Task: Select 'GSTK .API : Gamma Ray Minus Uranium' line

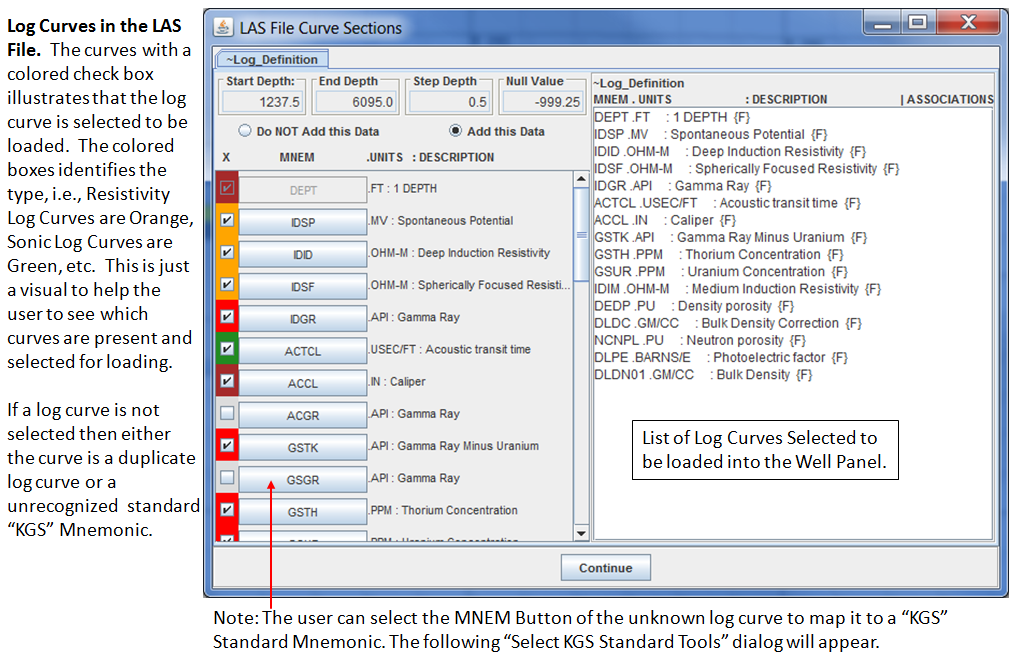Action: point(731,237)
